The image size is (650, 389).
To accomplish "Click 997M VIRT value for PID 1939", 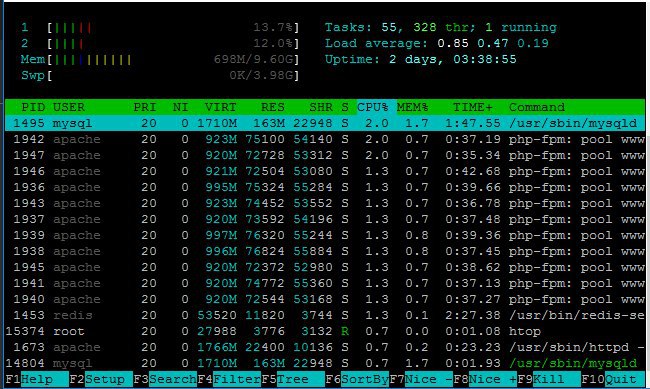I will pos(221,235).
